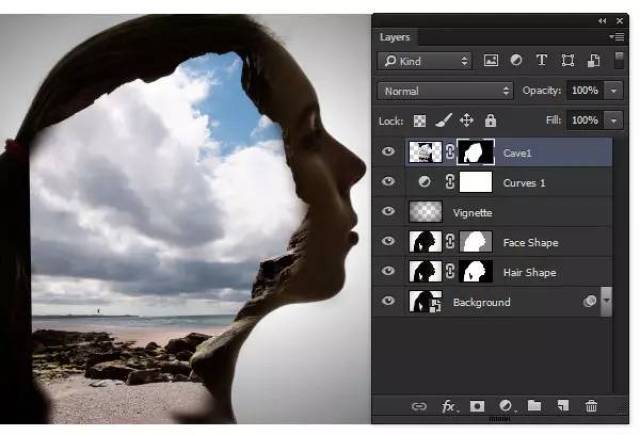This screenshot has height=435, width=640.
Task: Click the delete layer trash icon
Action: pos(591,406)
